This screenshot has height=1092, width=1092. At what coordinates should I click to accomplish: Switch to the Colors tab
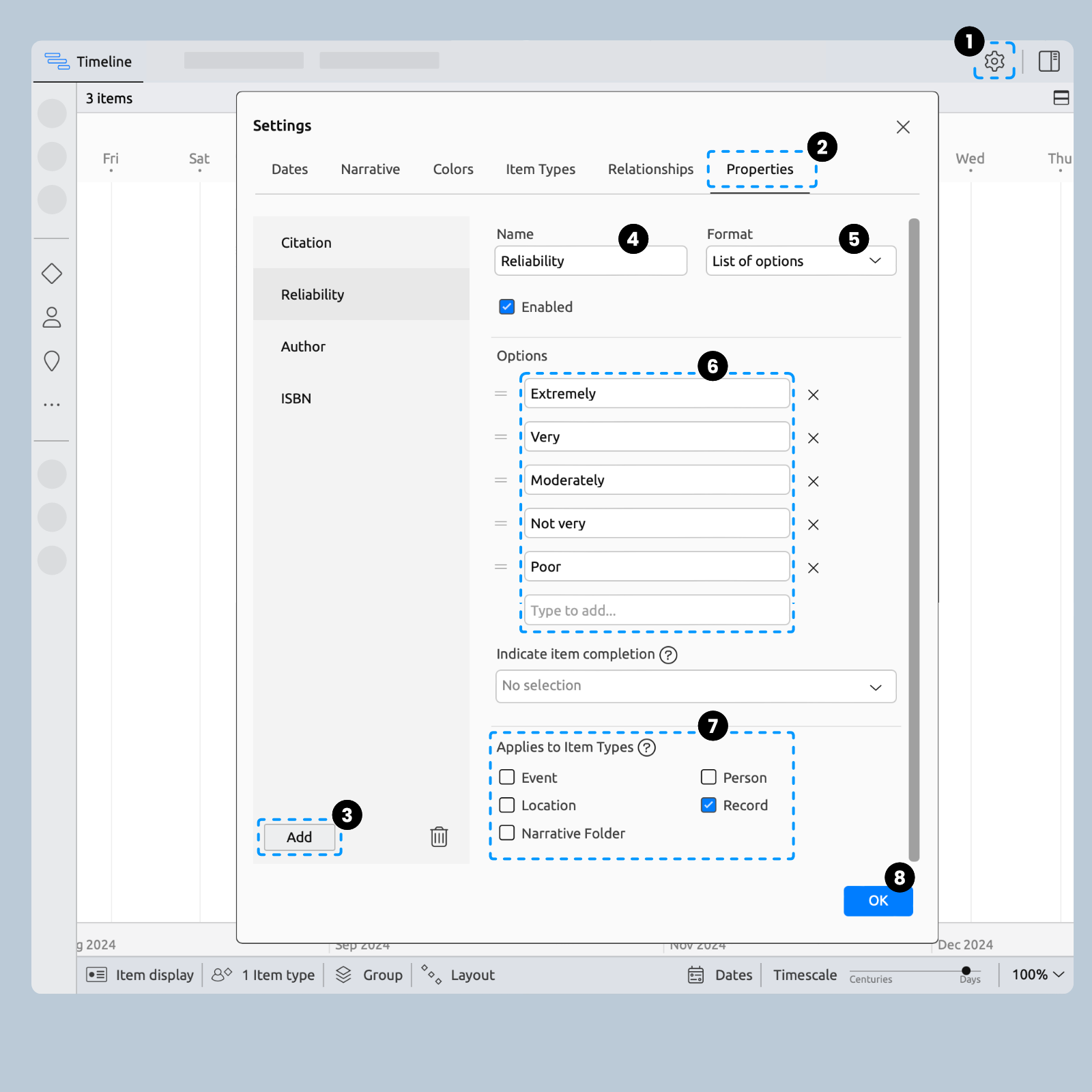coord(453,169)
